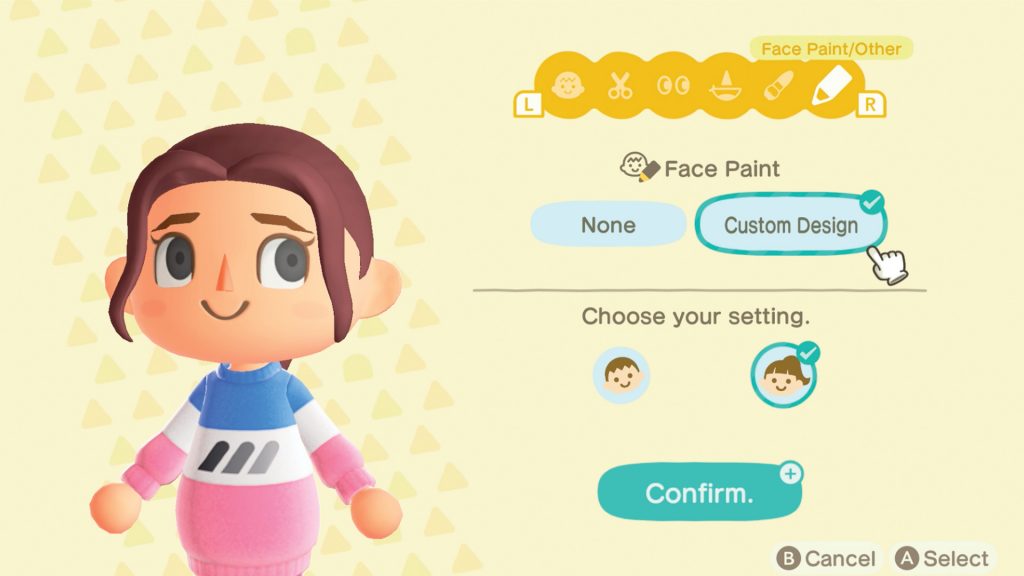Open the face/skin tone category icon
Image resolution: width=1024 pixels, height=576 pixels.
coord(568,86)
